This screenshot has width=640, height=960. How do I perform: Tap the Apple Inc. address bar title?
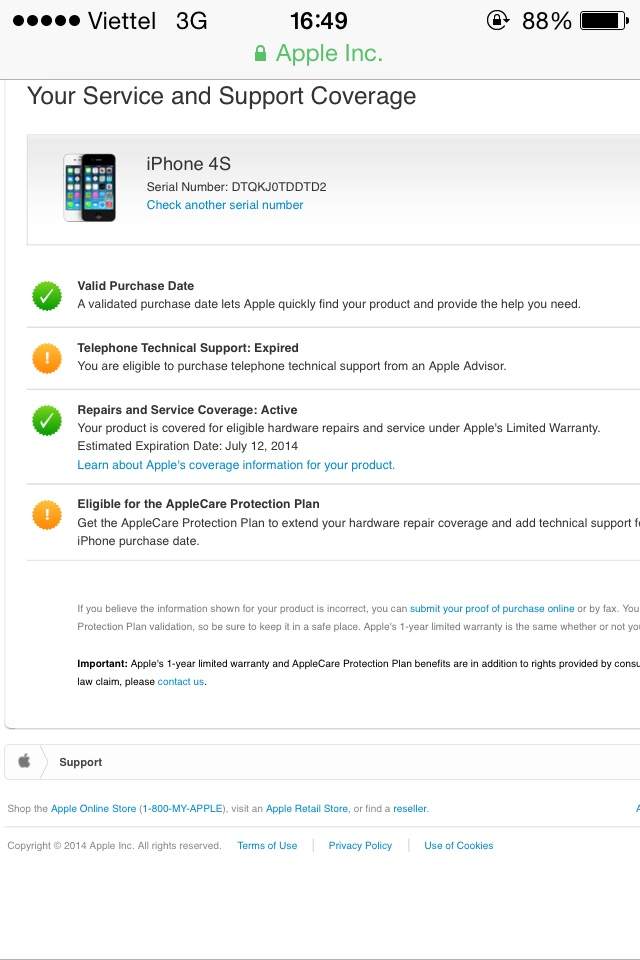pos(329,53)
